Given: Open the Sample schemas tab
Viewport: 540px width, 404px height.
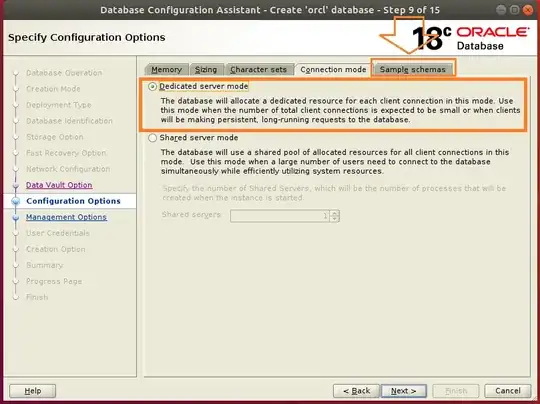Looking at the screenshot, I should point(412,69).
